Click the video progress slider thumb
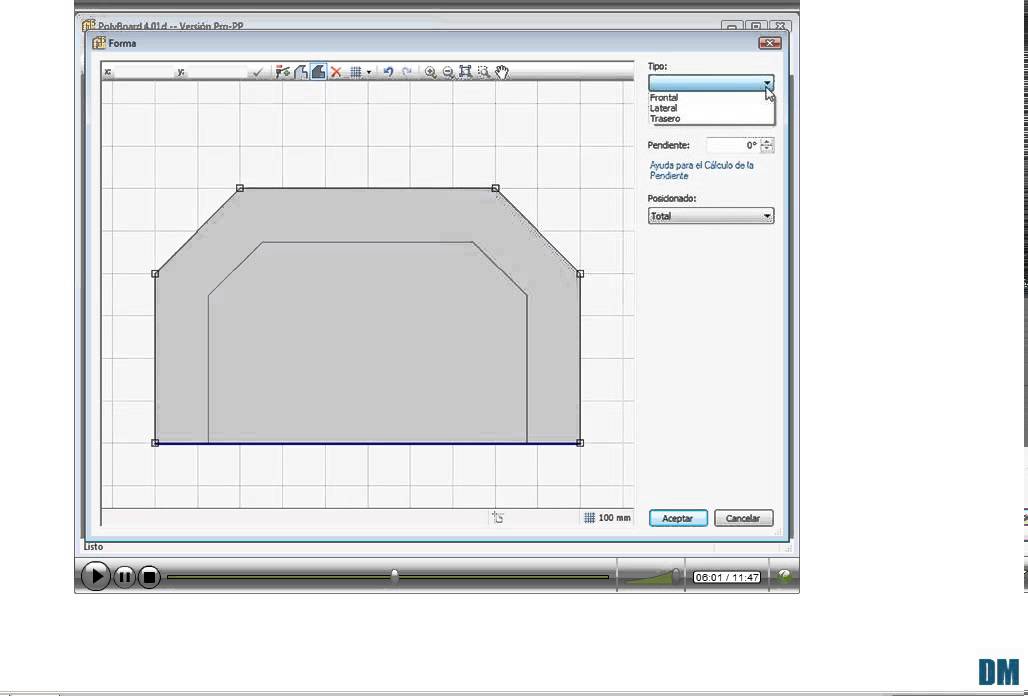 [x=395, y=575]
